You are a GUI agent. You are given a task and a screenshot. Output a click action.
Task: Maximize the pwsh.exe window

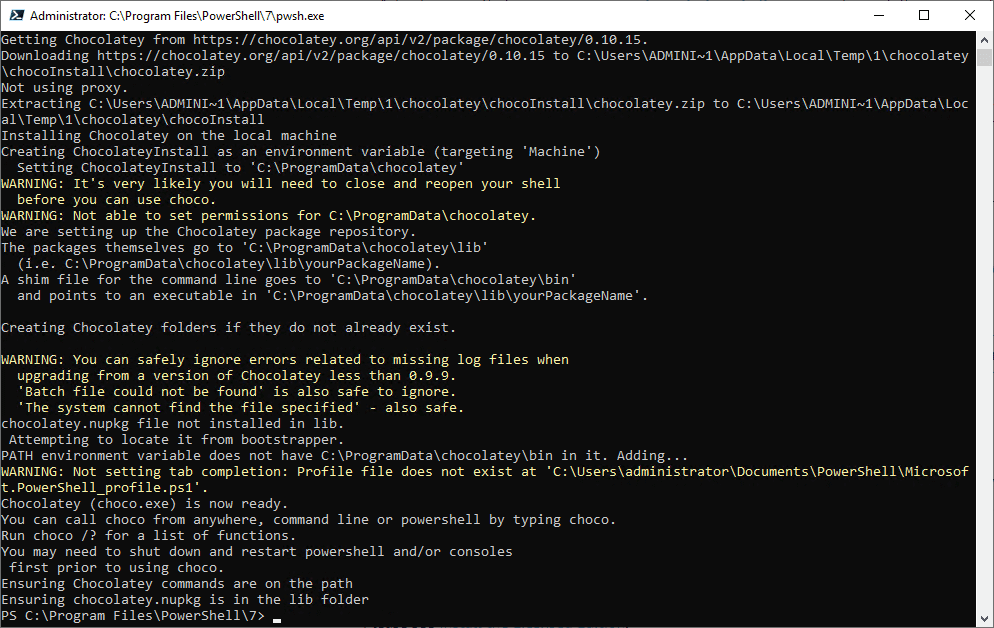[924, 15]
